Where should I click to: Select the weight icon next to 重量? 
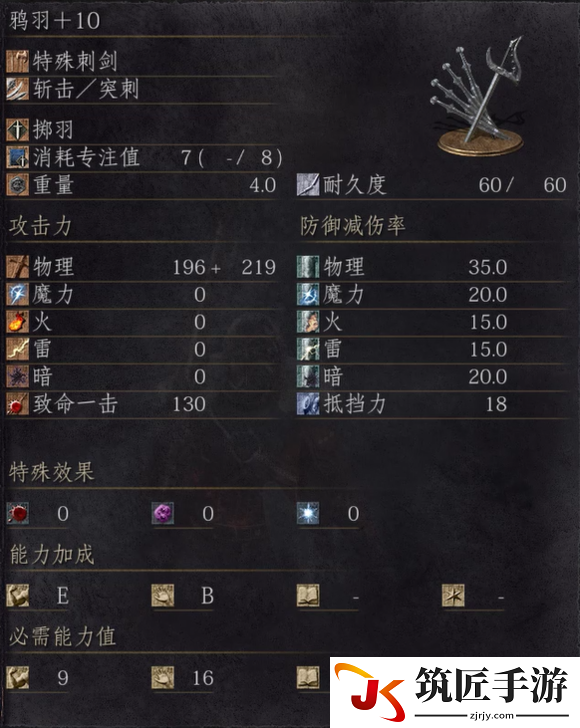click(x=18, y=185)
